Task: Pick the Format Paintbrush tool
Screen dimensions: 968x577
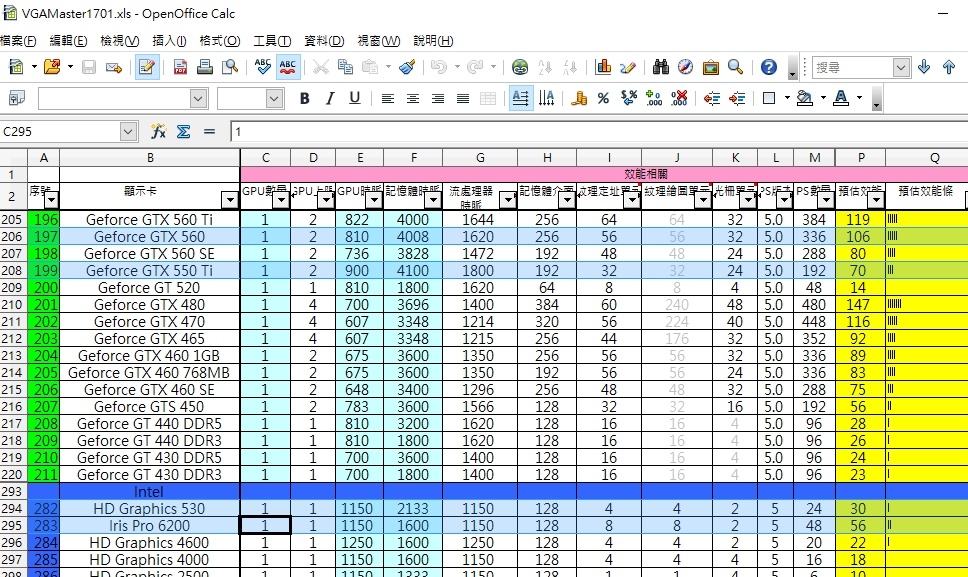Action: tap(407, 67)
